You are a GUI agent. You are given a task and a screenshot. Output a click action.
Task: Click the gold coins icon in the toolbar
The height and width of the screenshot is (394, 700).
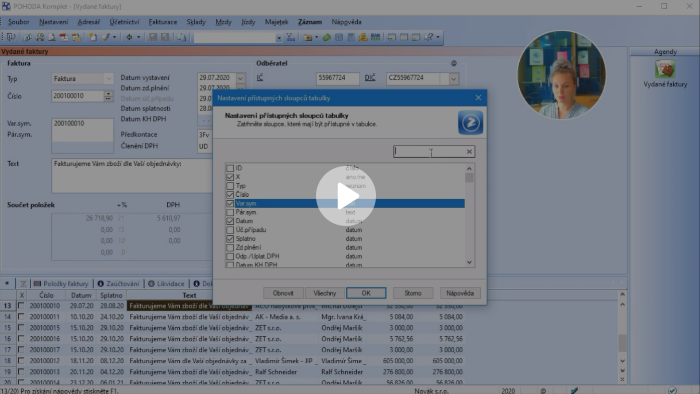[363, 37]
